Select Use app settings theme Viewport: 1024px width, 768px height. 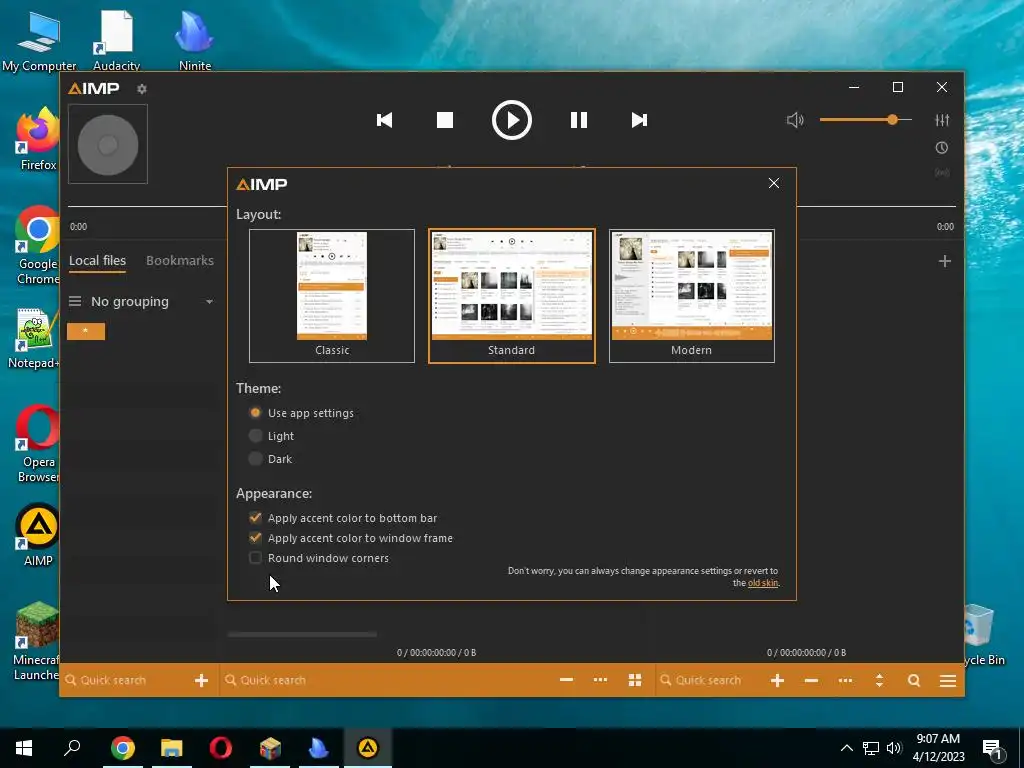point(302,413)
